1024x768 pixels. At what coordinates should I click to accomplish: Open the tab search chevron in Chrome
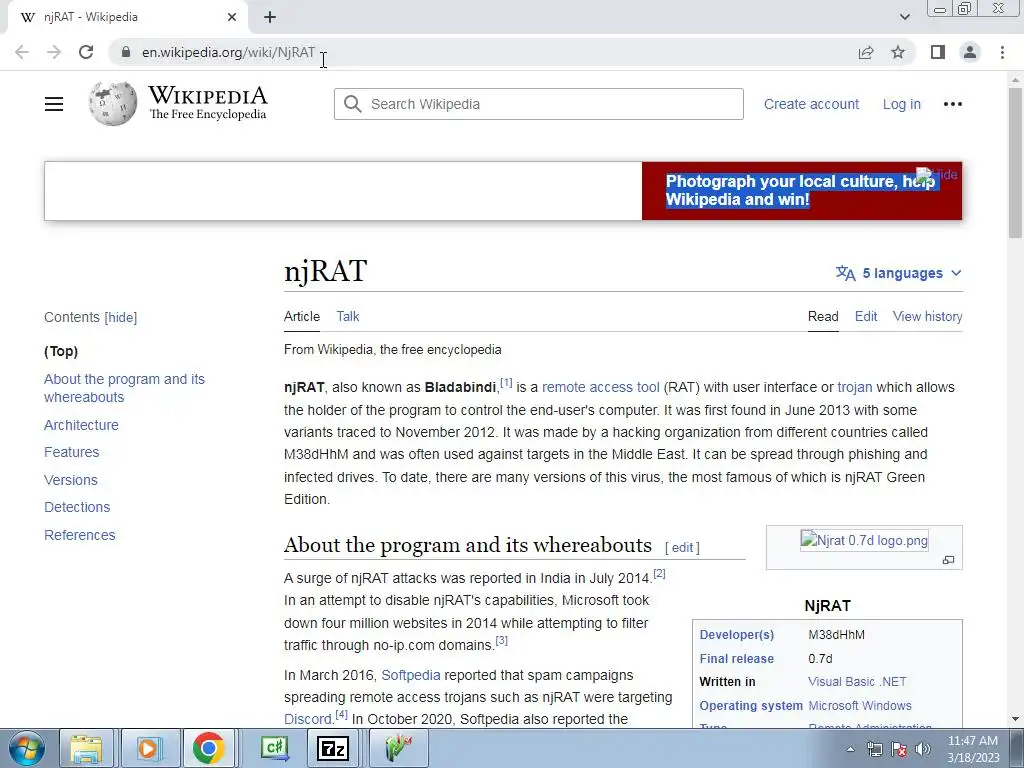coord(904,17)
